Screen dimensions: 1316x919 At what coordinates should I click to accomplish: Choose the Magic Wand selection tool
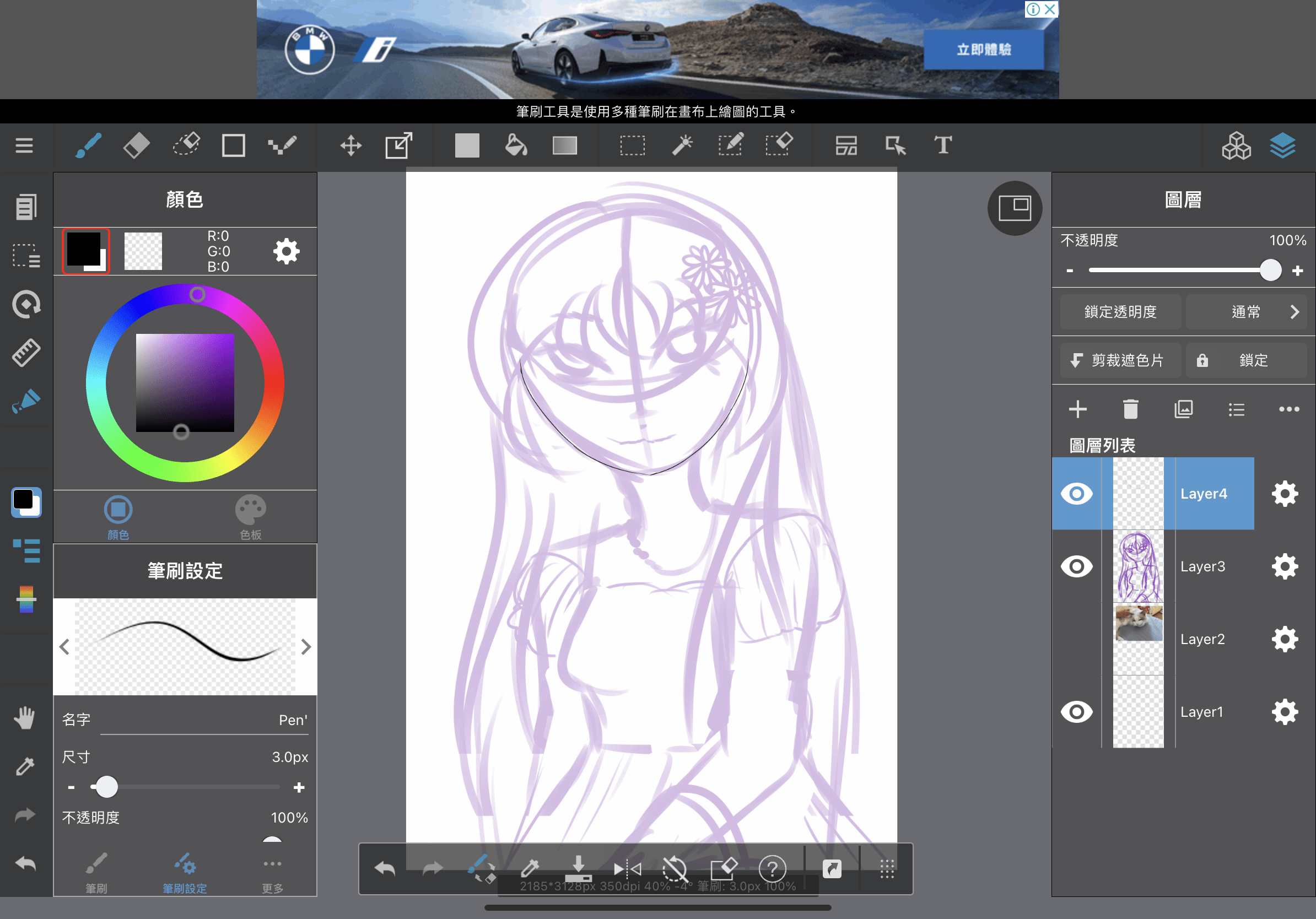tap(682, 145)
